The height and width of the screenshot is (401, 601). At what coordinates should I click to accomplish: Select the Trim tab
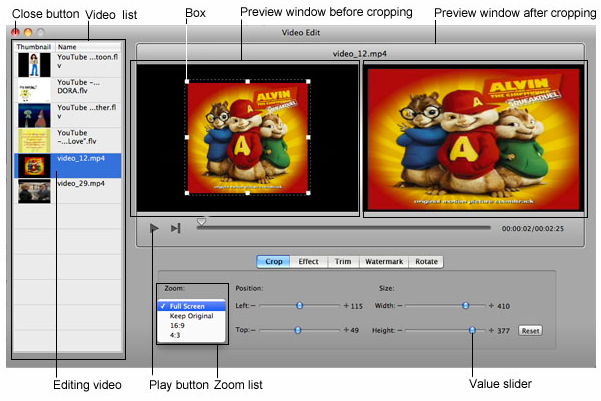341,261
